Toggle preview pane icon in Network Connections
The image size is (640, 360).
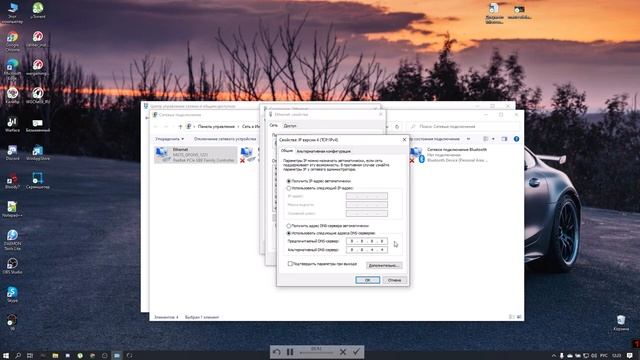(x=504, y=139)
